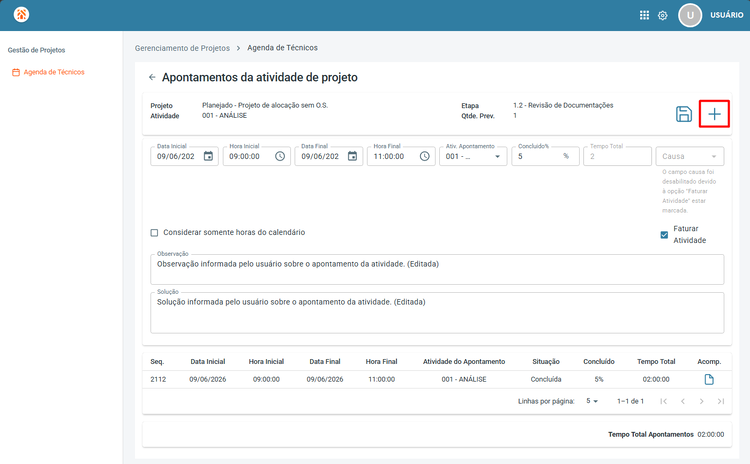Click the Seq. column header
The height and width of the screenshot is (464, 750).
[x=157, y=362]
